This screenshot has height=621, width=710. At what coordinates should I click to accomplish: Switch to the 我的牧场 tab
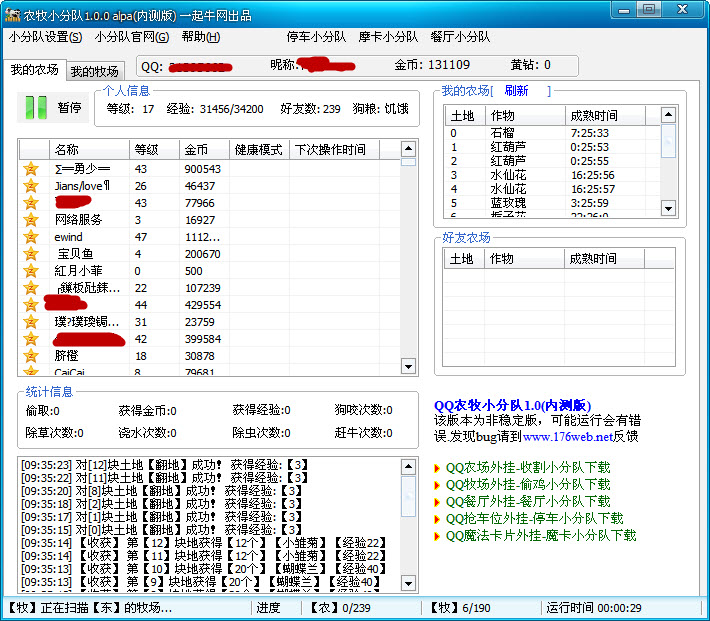tap(94, 71)
